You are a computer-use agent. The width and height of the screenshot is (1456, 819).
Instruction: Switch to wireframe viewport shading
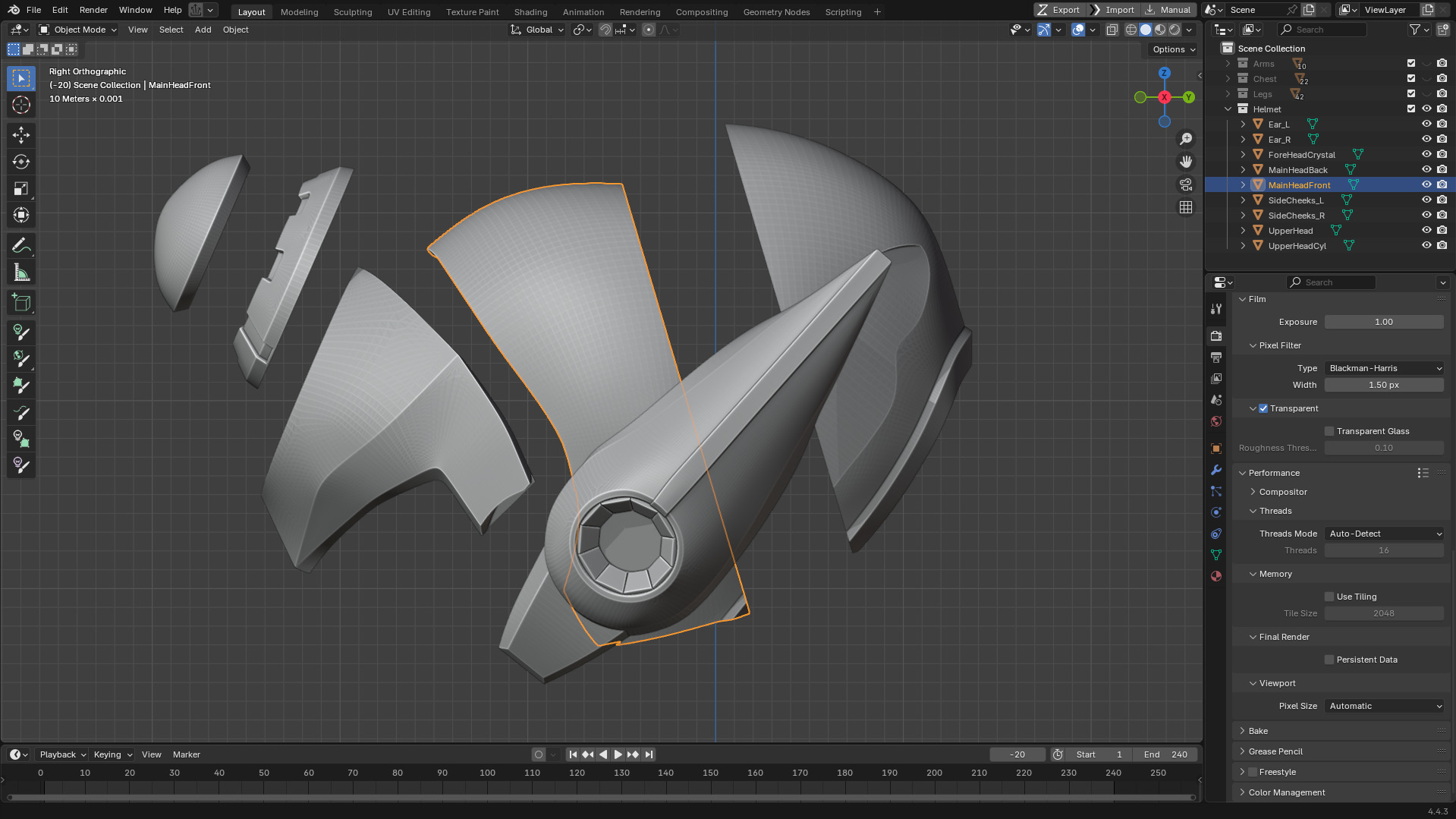[1131, 30]
